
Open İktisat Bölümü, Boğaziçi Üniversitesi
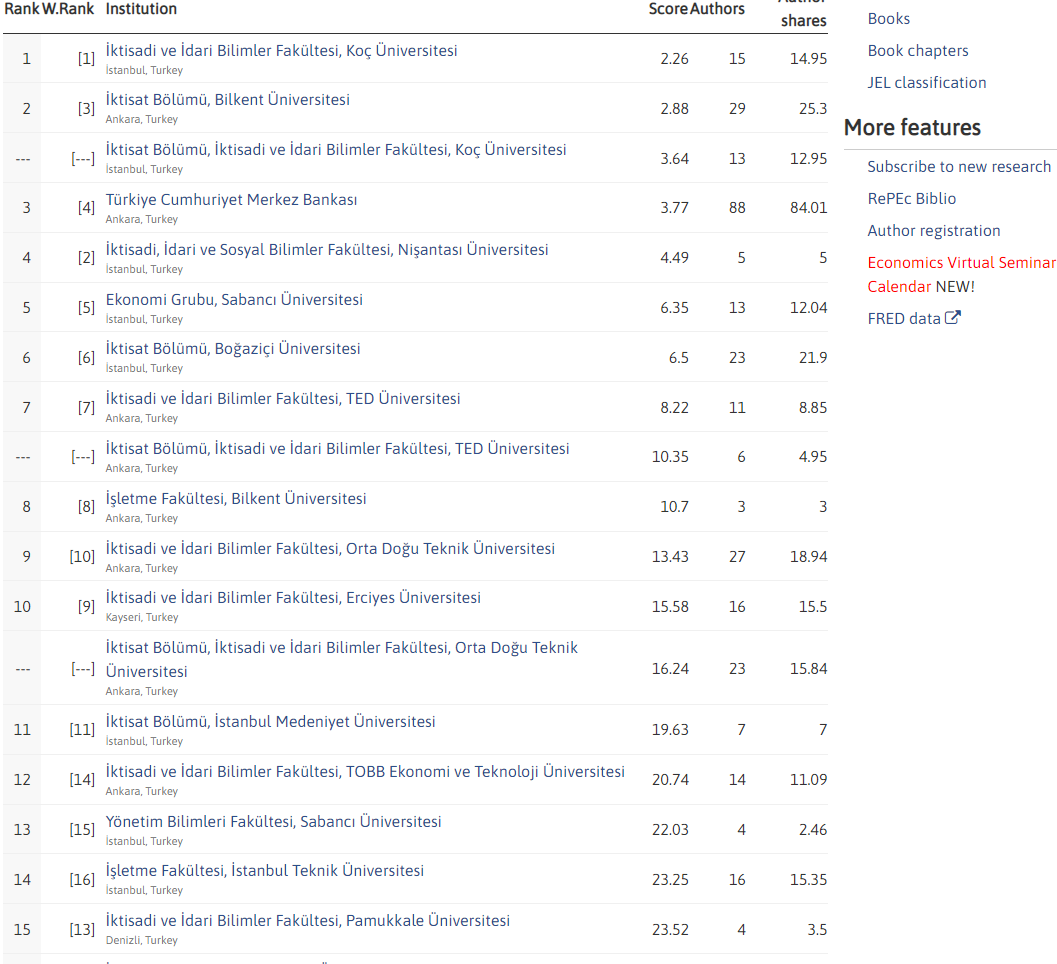click(233, 349)
